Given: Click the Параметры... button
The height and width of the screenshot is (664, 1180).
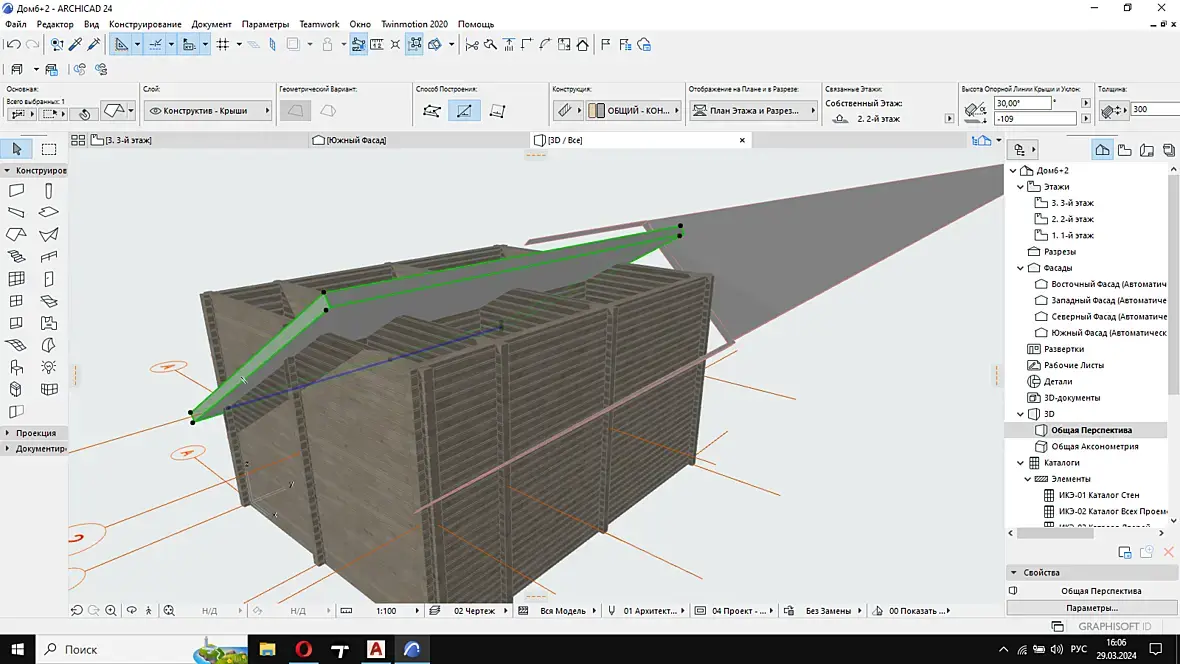Looking at the screenshot, I should 1091,607.
